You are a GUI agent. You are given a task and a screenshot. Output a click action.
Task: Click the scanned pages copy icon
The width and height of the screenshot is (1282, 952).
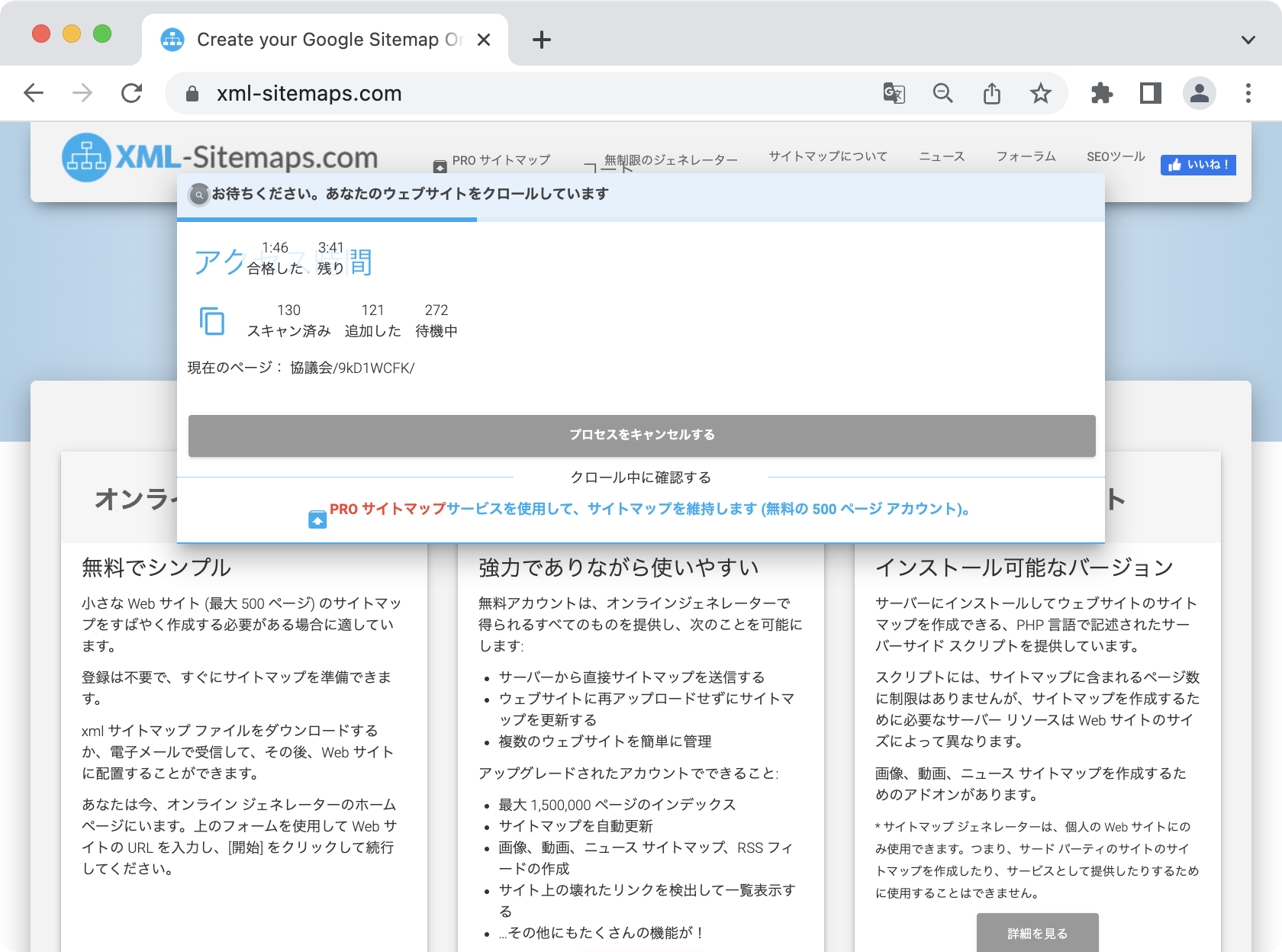(x=212, y=320)
